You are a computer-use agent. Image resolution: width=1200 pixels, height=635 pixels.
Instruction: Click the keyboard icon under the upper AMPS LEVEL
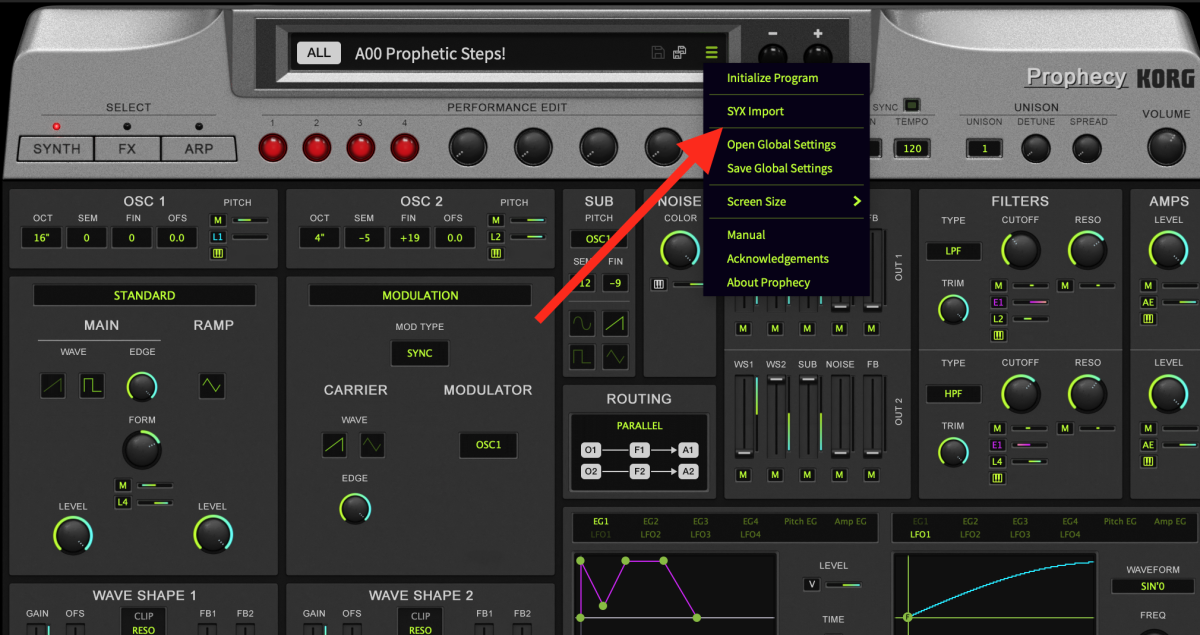[1148, 319]
